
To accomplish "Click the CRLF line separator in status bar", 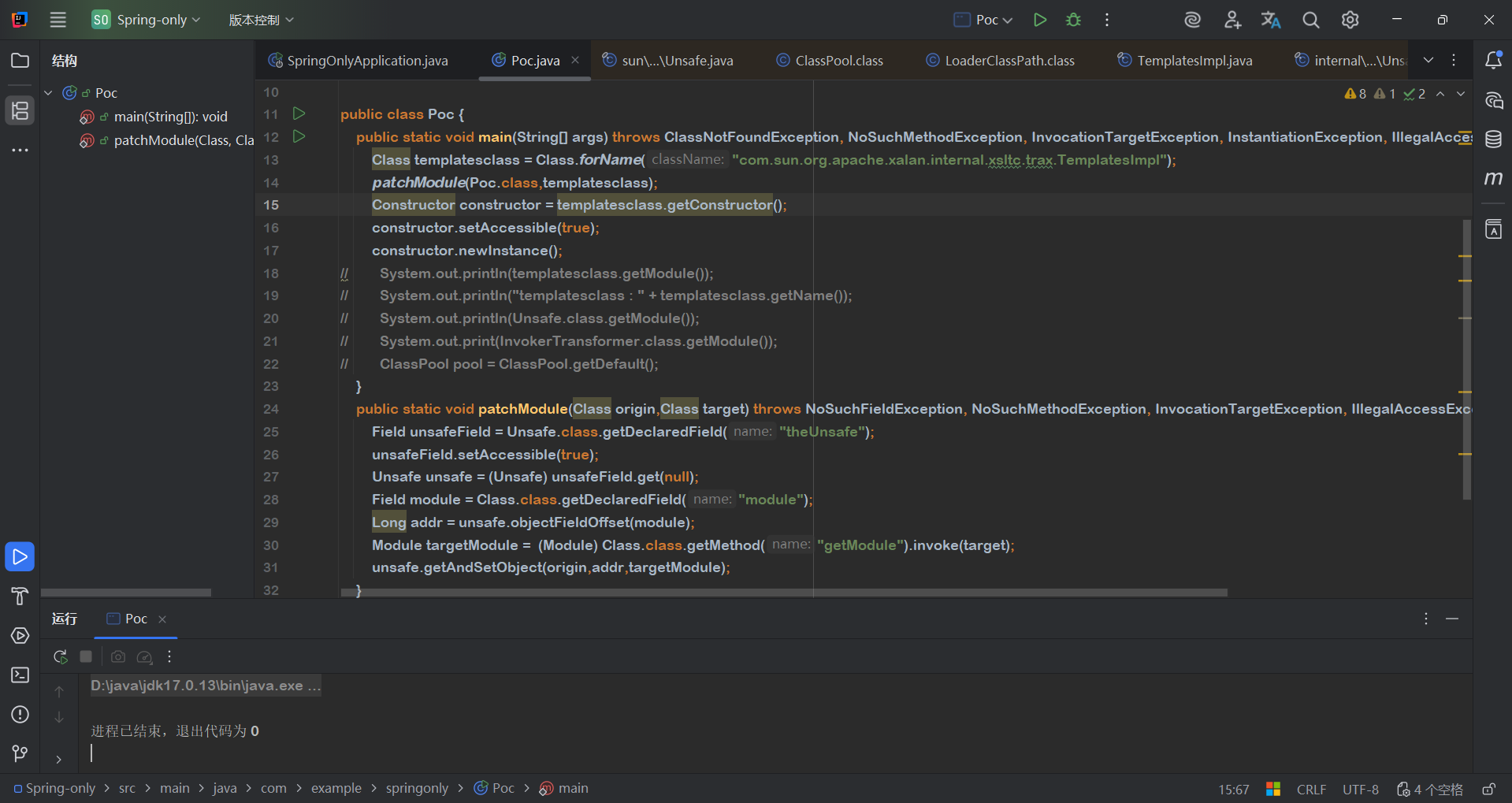I will 1311,789.
